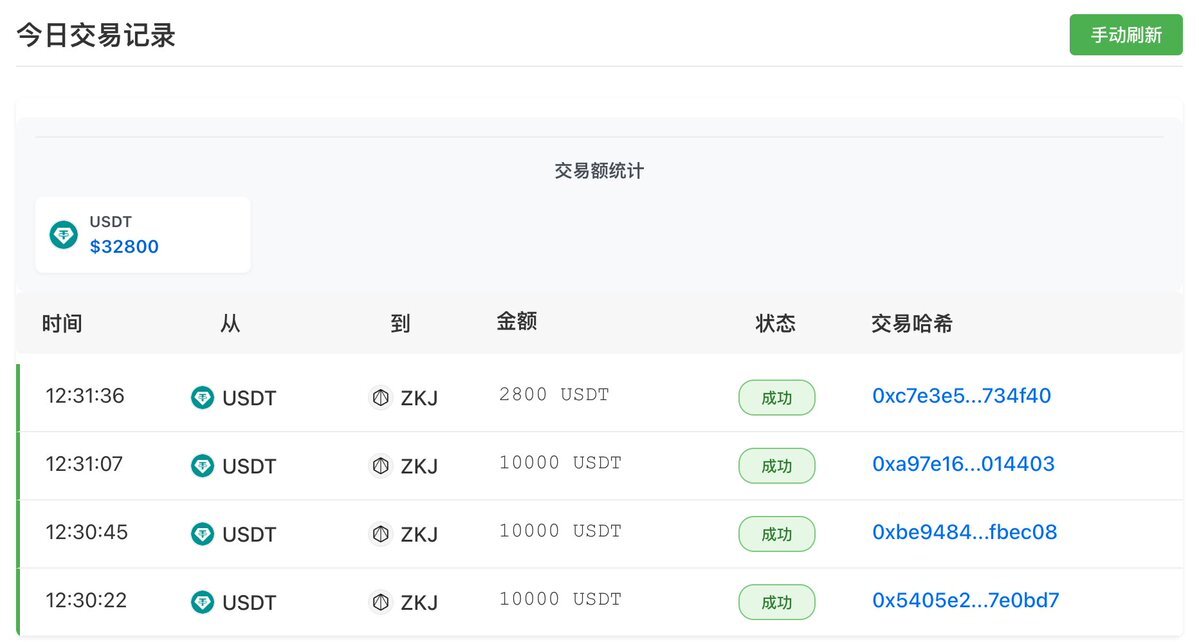Click the ZKJ label in the 12:30:22 row
The width and height of the screenshot is (1199, 642).
(x=419, y=602)
